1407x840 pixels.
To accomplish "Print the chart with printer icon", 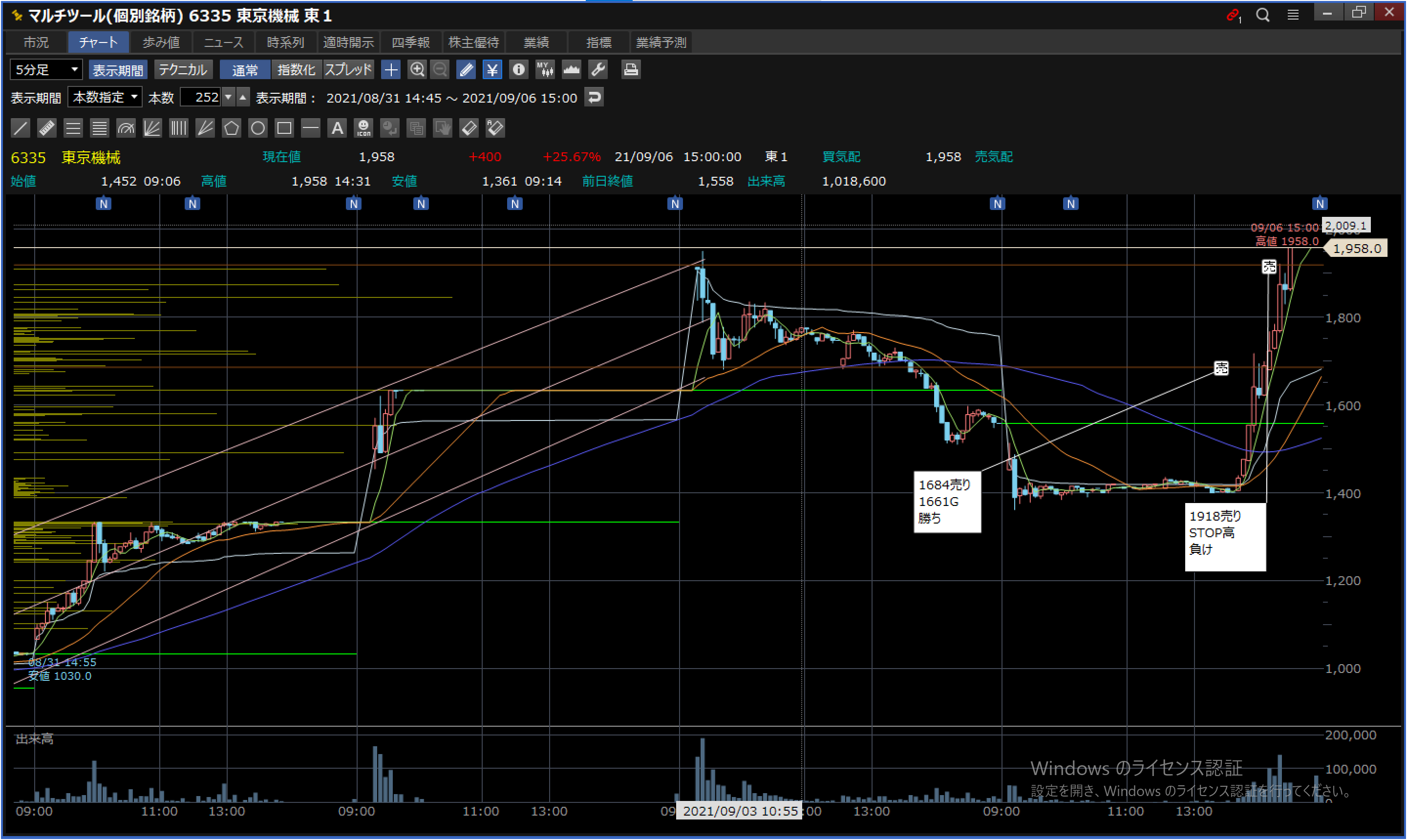I will (630, 70).
